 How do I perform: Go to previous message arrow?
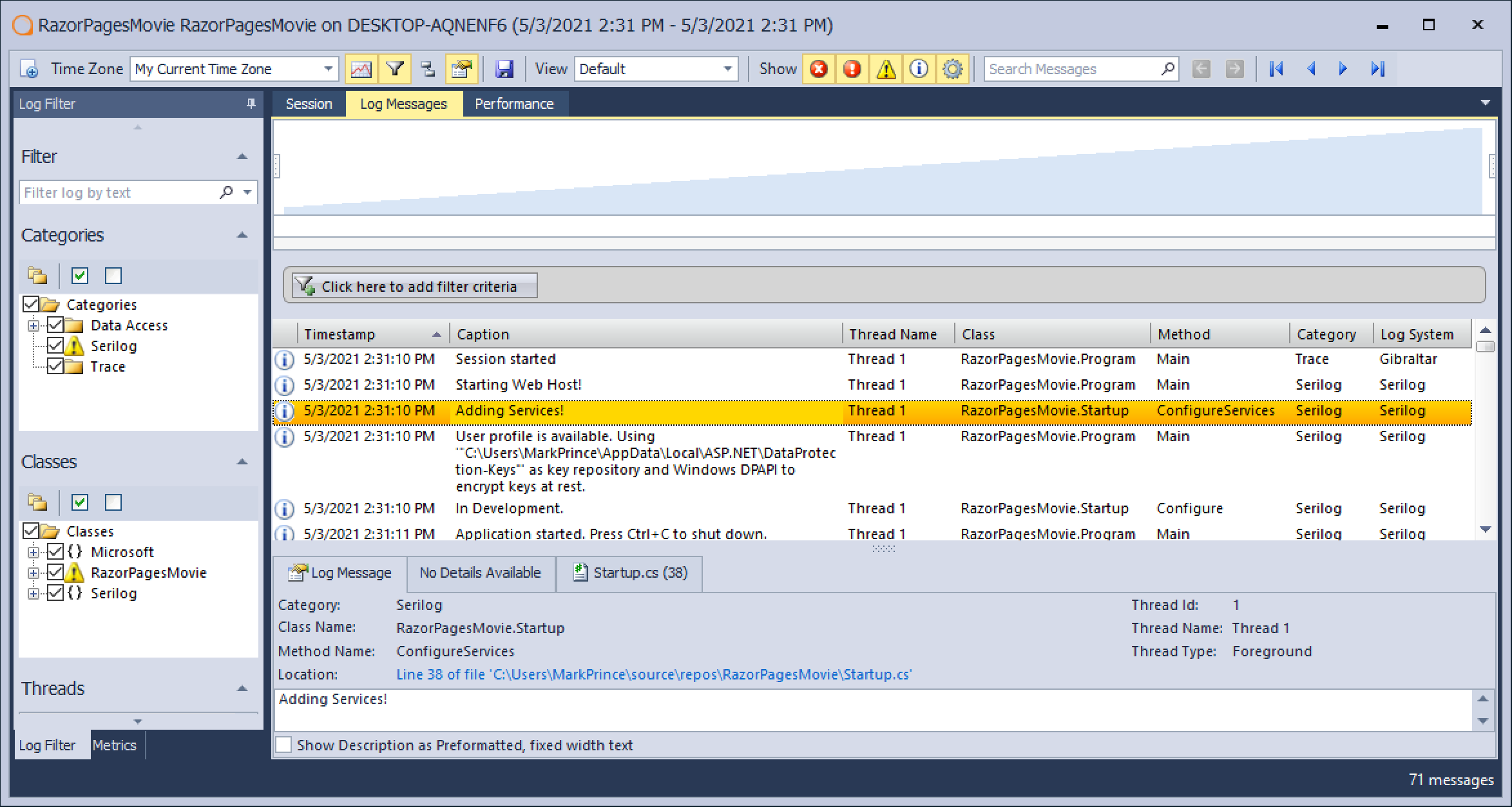click(1311, 69)
